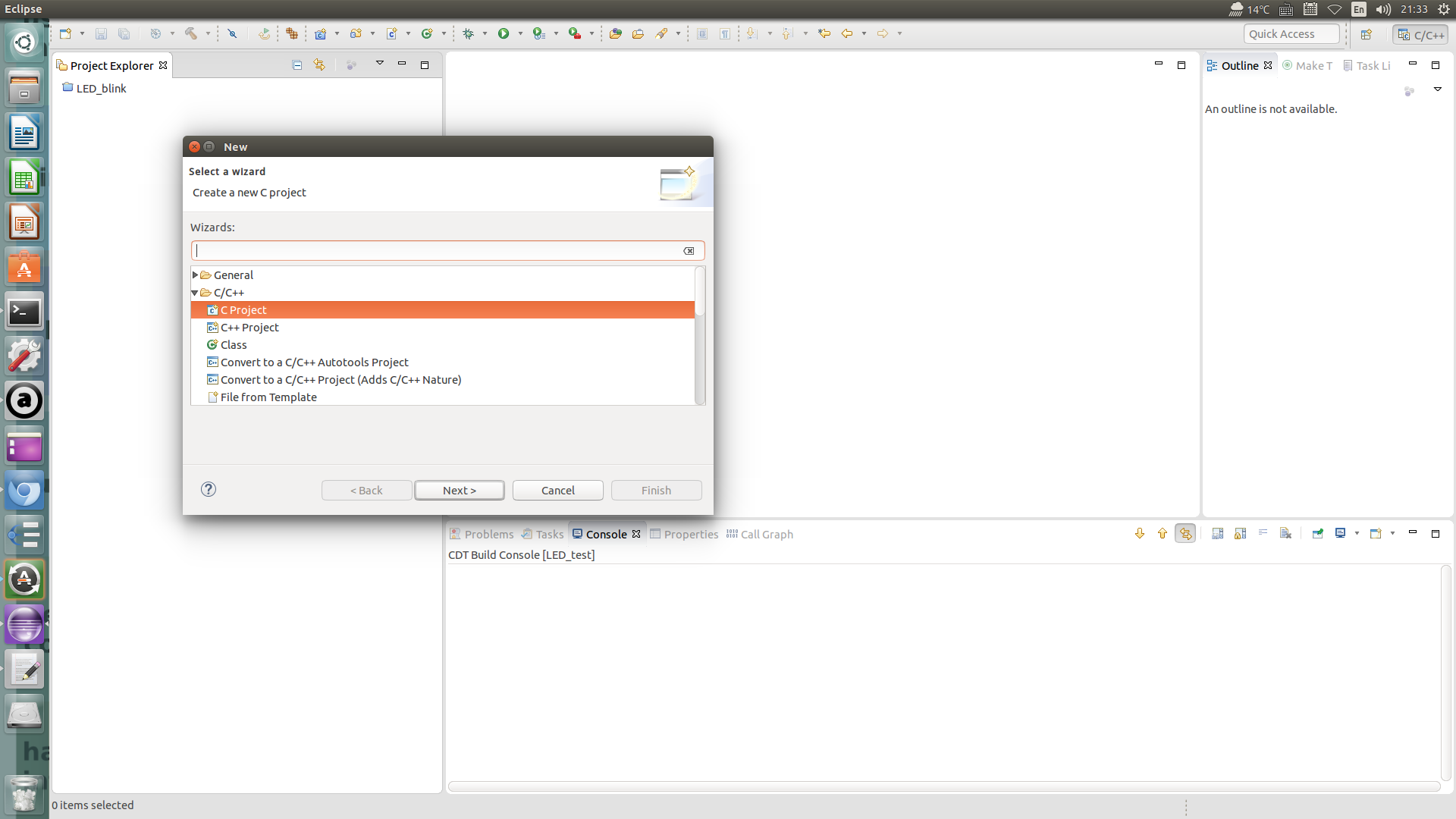Toggle Scroll Lock in the console toolbar
Image resolution: width=1456 pixels, height=819 pixels.
tap(1240, 534)
